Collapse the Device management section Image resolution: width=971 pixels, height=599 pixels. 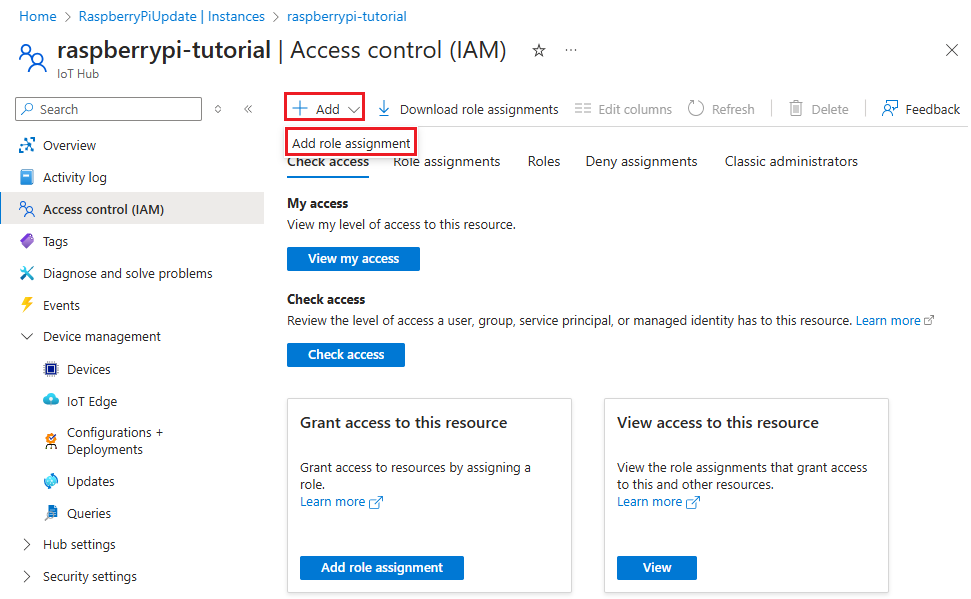tap(27, 336)
